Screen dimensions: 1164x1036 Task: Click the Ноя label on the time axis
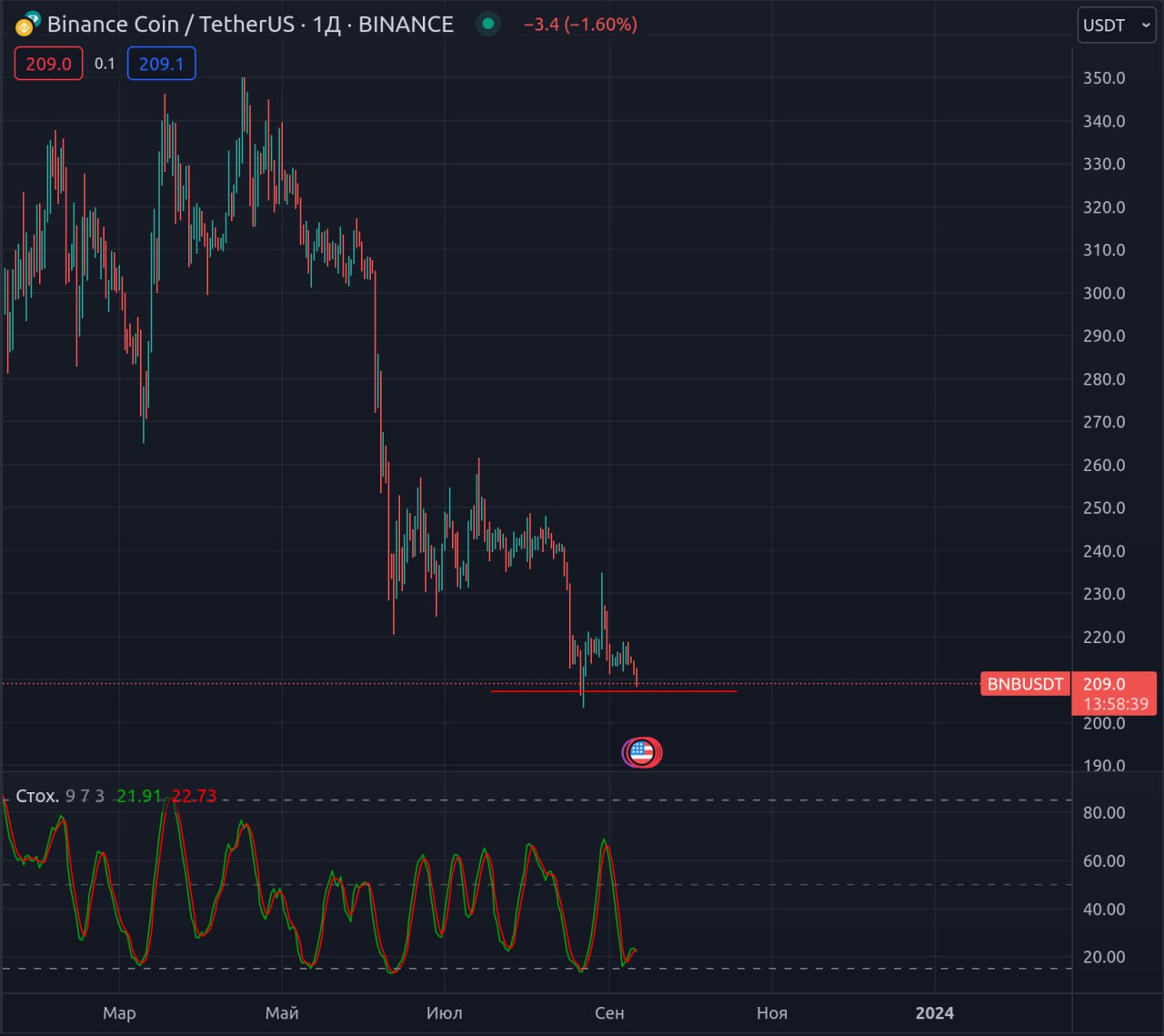pyautogui.click(x=772, y=1012)
